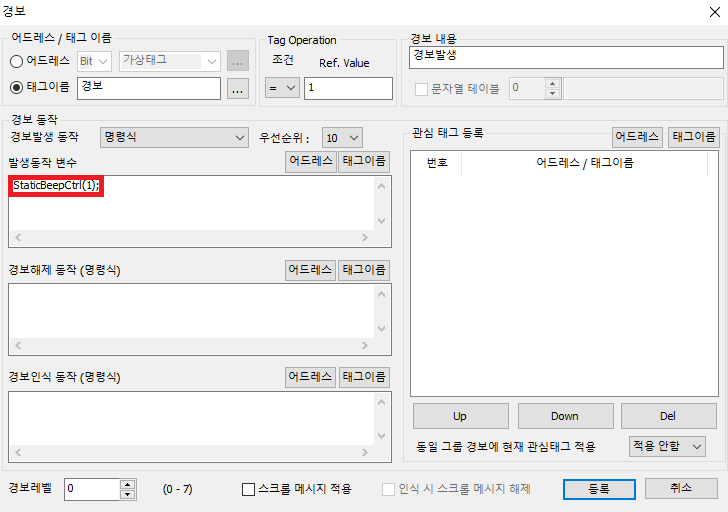Open the 적용 안함 dropdown
Image resolution: width=728 pixels, height=512 pixels.
click(667, 447)
